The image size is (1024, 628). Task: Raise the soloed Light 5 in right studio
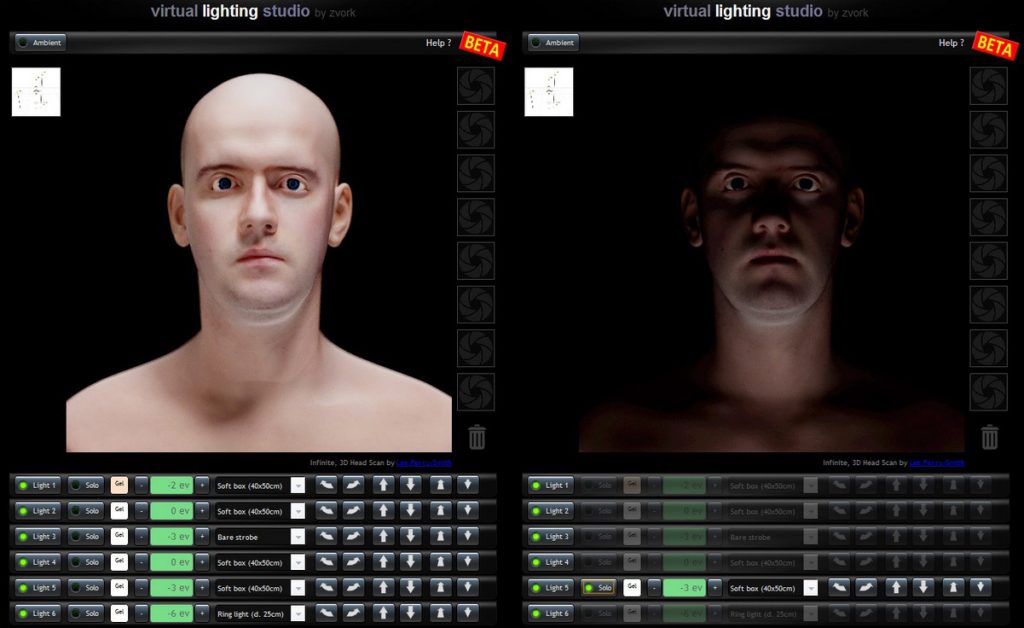896,588
